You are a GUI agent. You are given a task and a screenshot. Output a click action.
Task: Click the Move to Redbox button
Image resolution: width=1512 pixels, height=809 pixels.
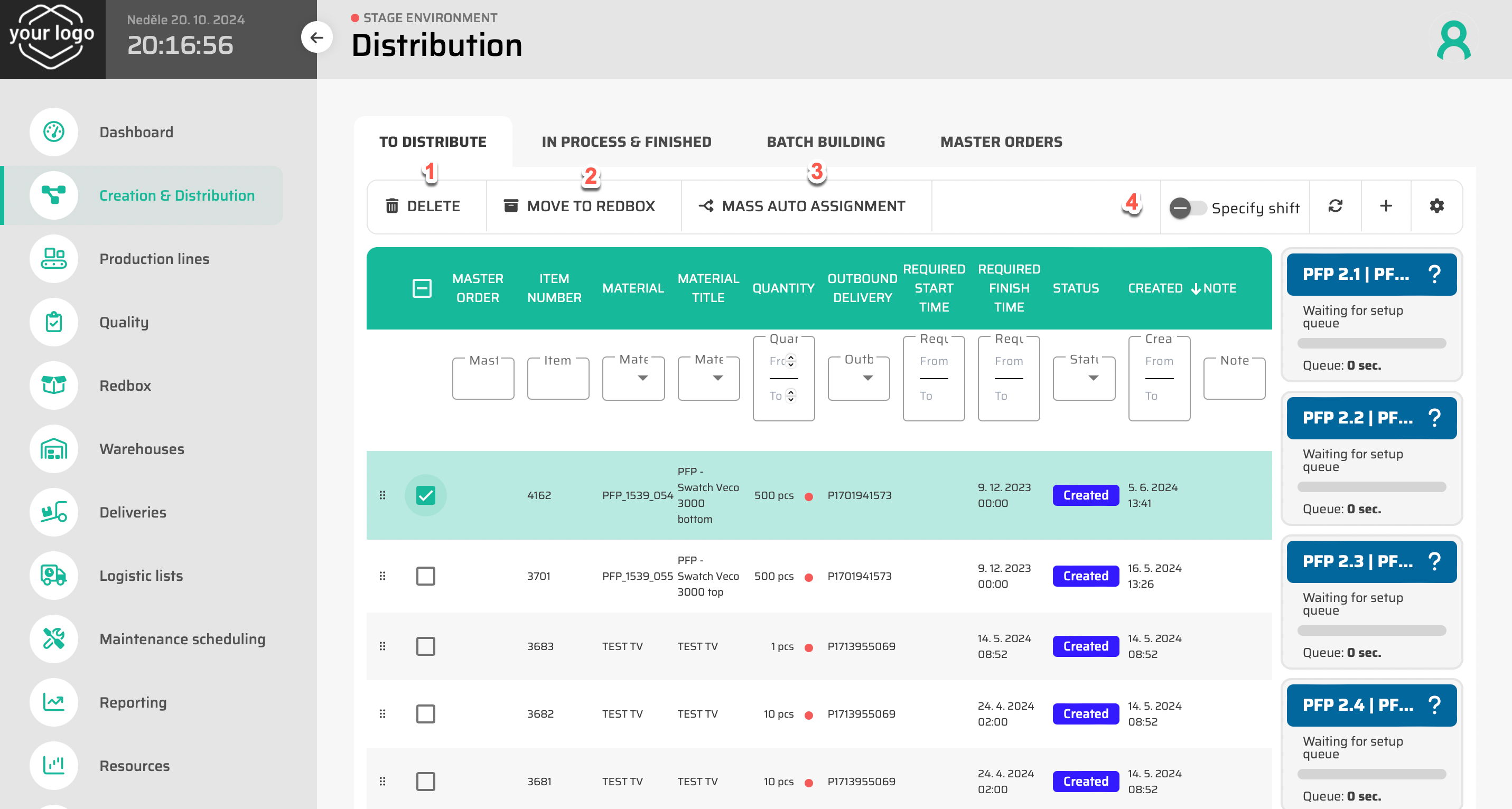pyautogui.click(x=580, y=206)
